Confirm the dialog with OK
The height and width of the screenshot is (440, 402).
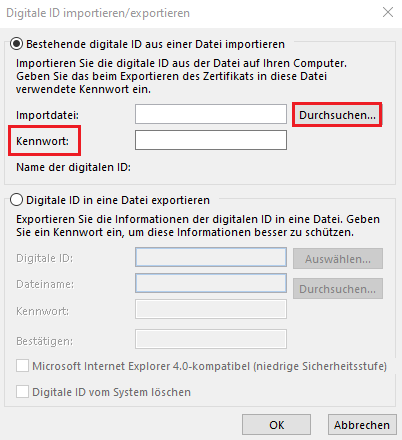[x=276, y=425]
